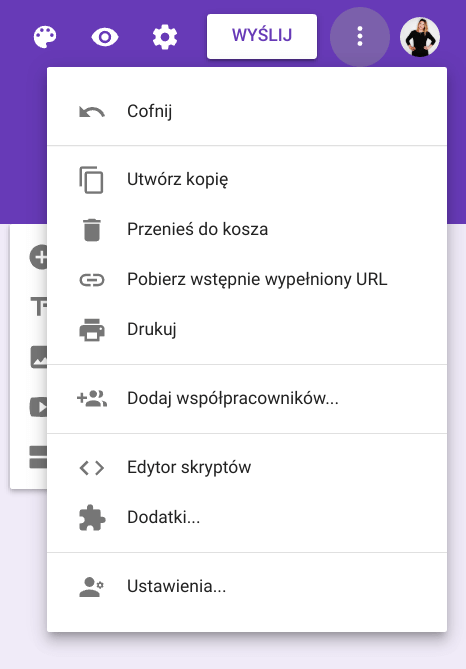Click the eye preview icon
Screen dimensions: 466x669
pyautogui.click(x=105, y=37)
